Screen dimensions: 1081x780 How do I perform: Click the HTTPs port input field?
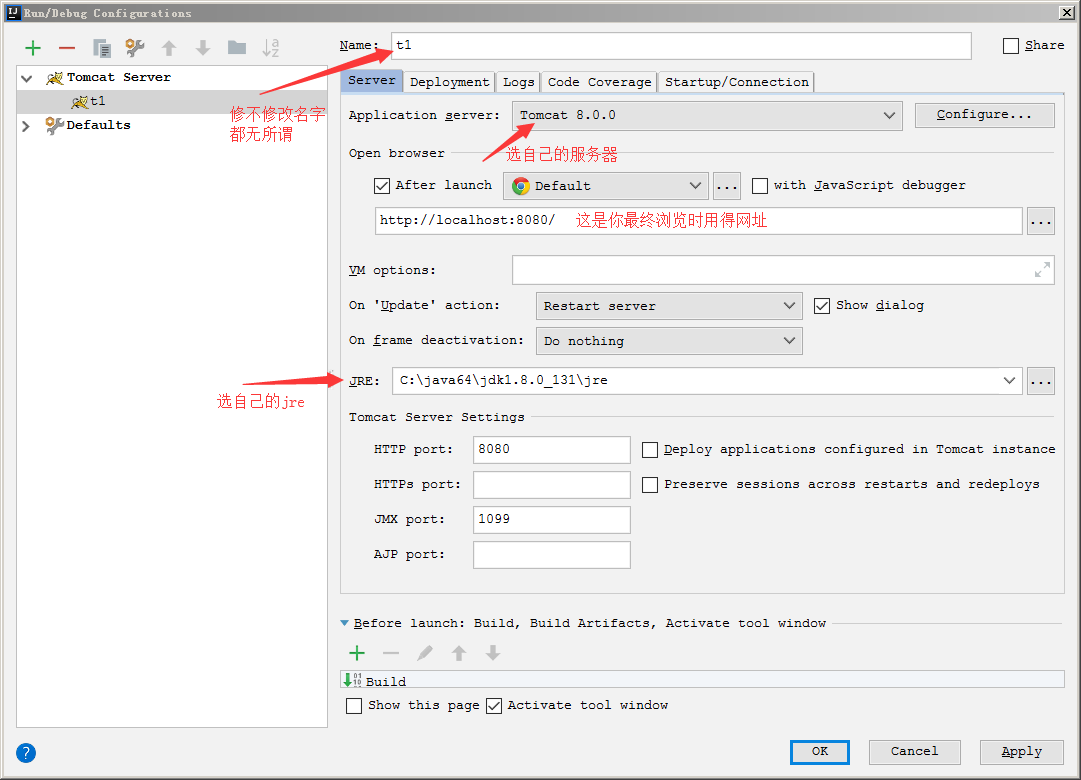pyautogui.click(x=552, y=485)
